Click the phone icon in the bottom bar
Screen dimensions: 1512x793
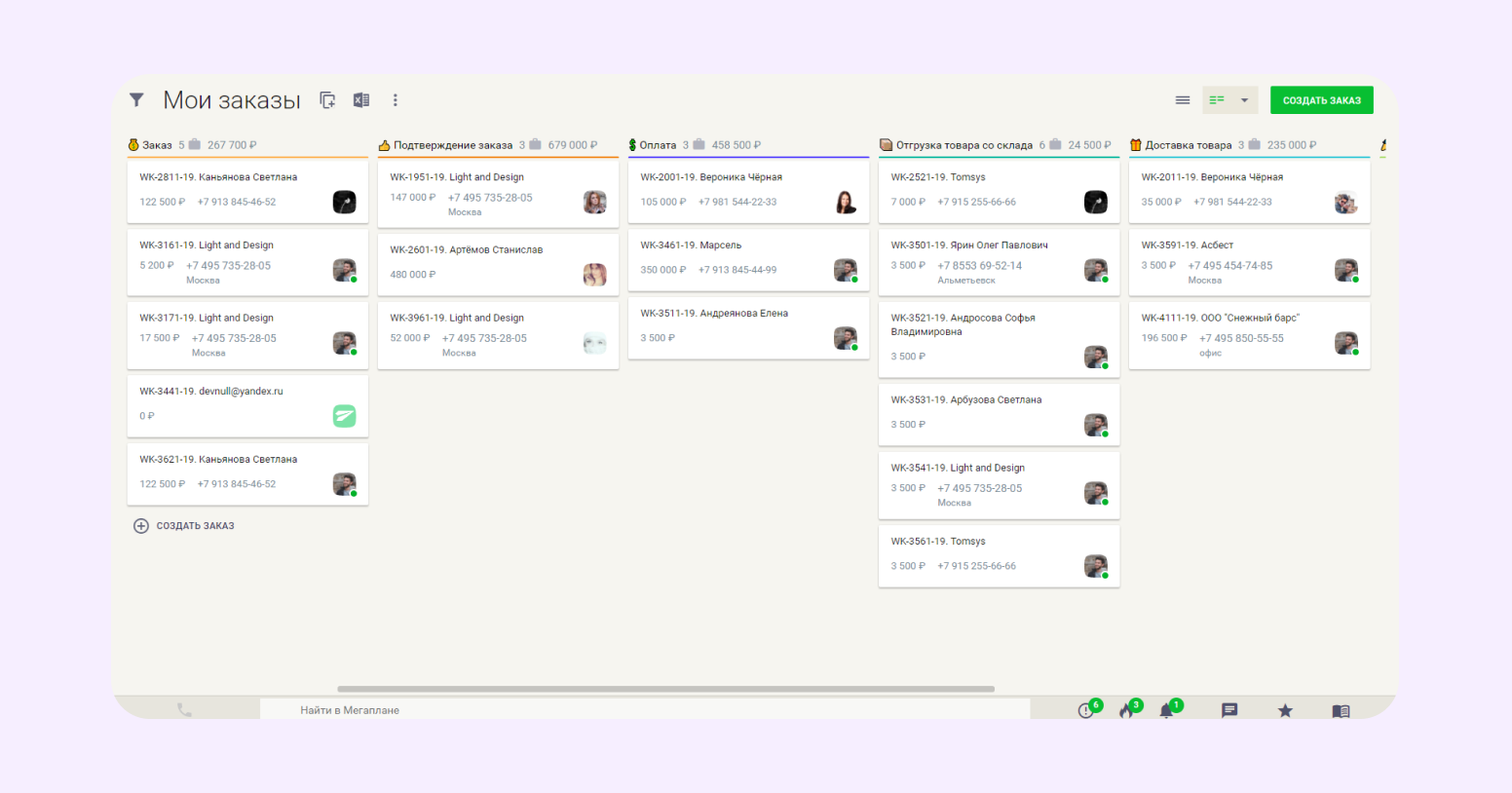tap(184, 709)
